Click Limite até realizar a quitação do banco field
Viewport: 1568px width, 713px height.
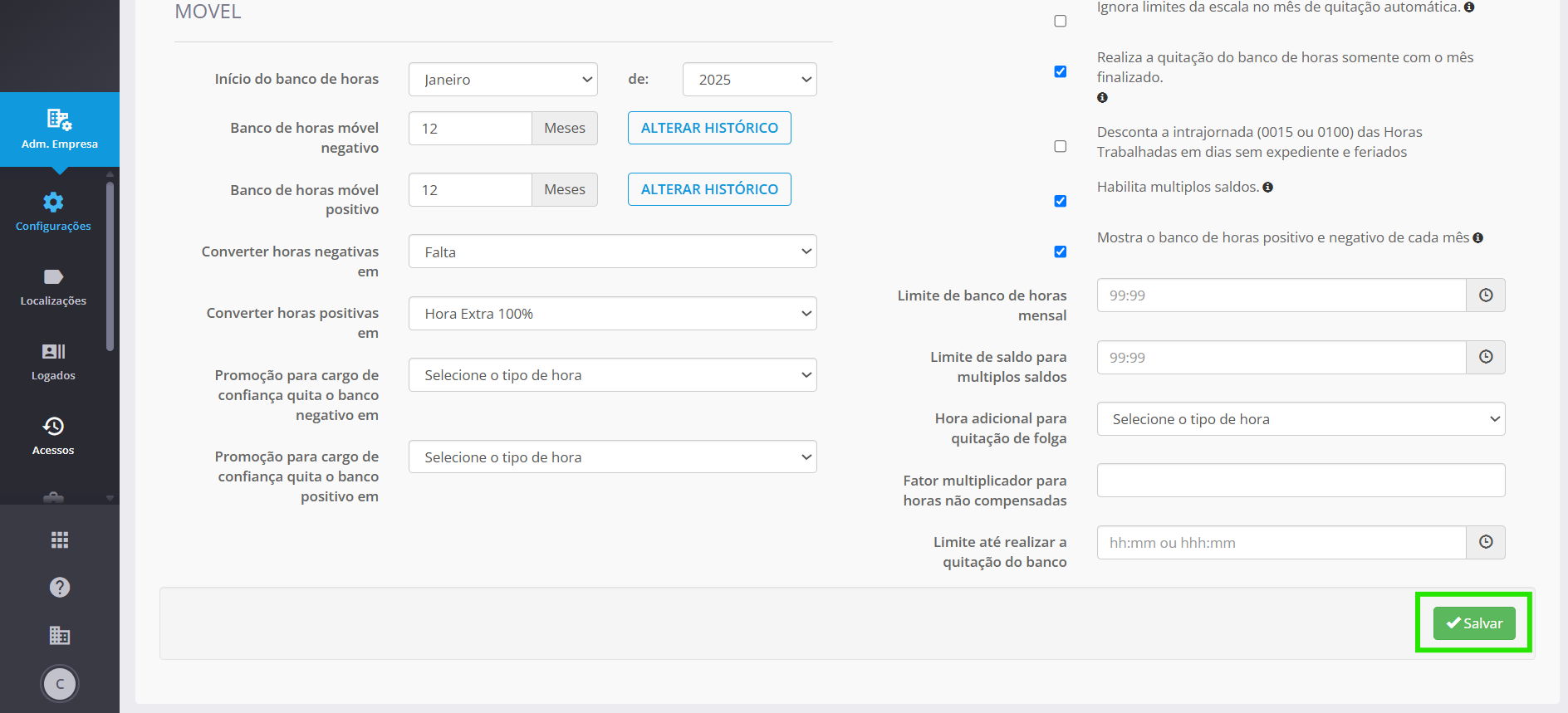coord(1281,542)
